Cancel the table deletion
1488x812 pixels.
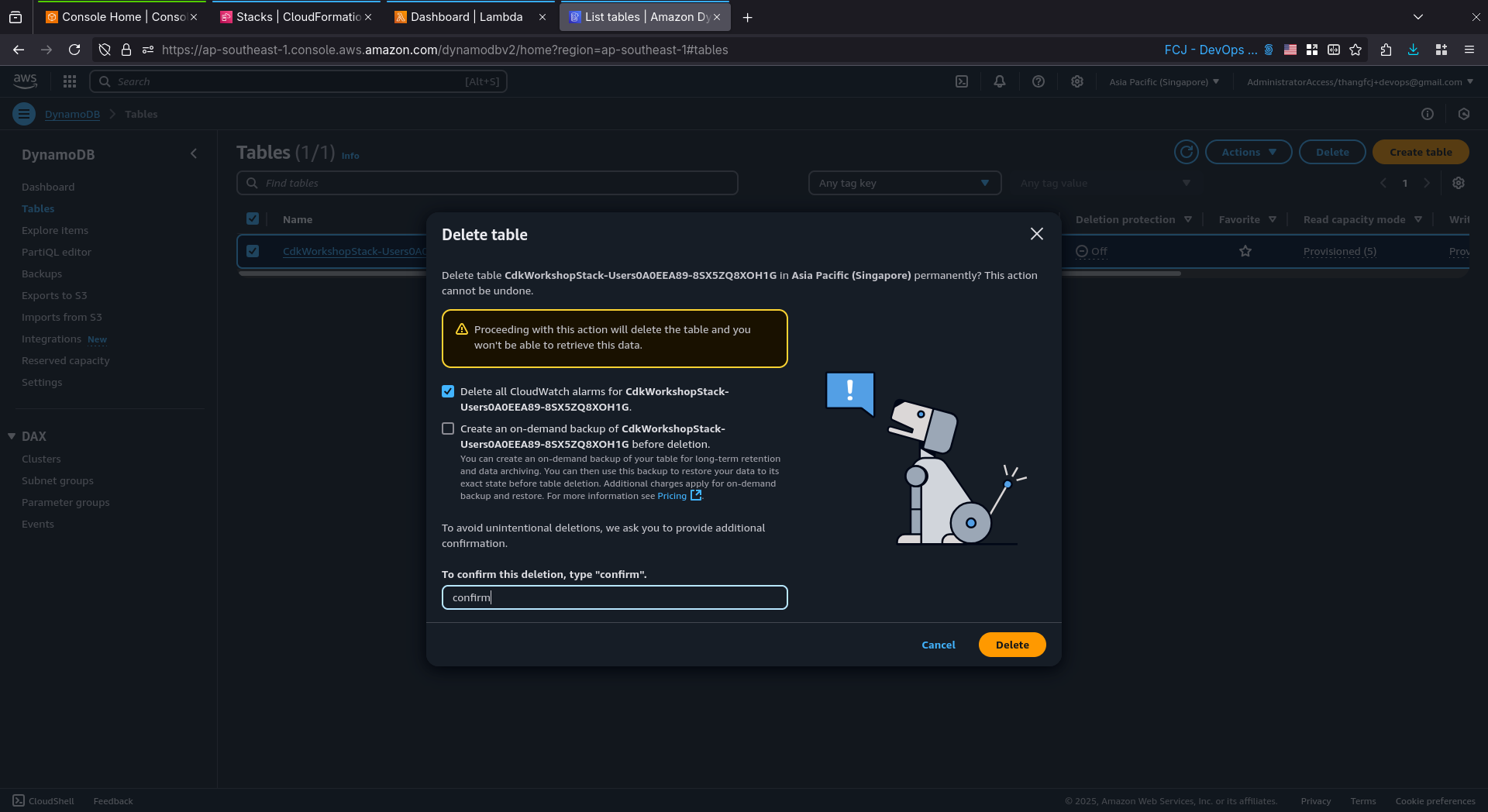point(938,645)
